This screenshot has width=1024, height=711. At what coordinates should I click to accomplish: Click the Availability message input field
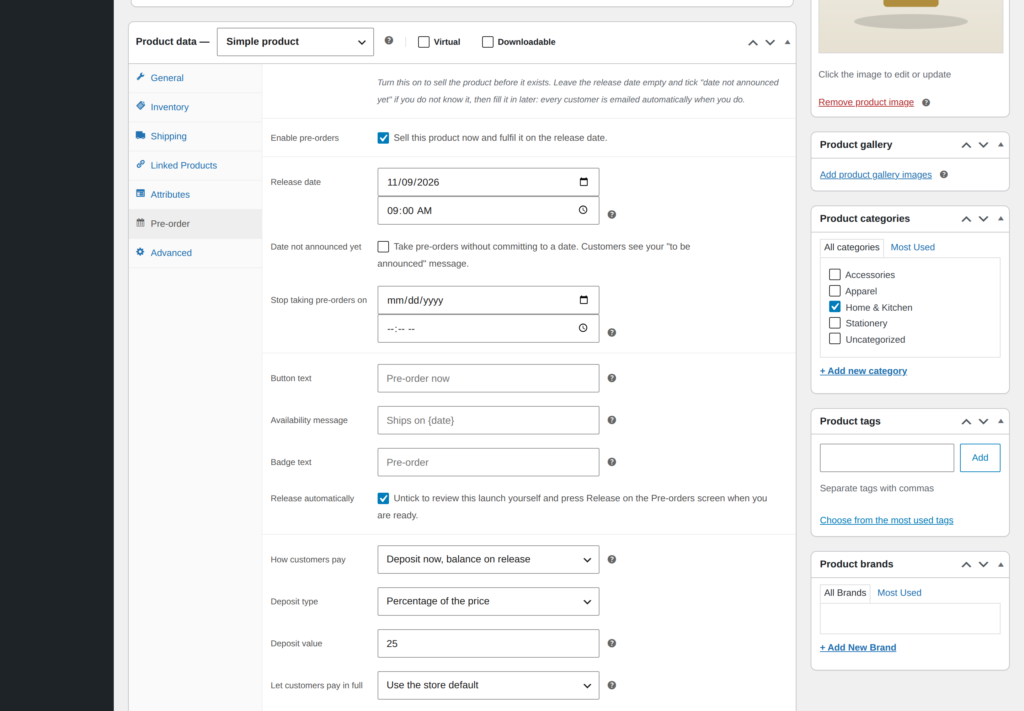[488, 420]
